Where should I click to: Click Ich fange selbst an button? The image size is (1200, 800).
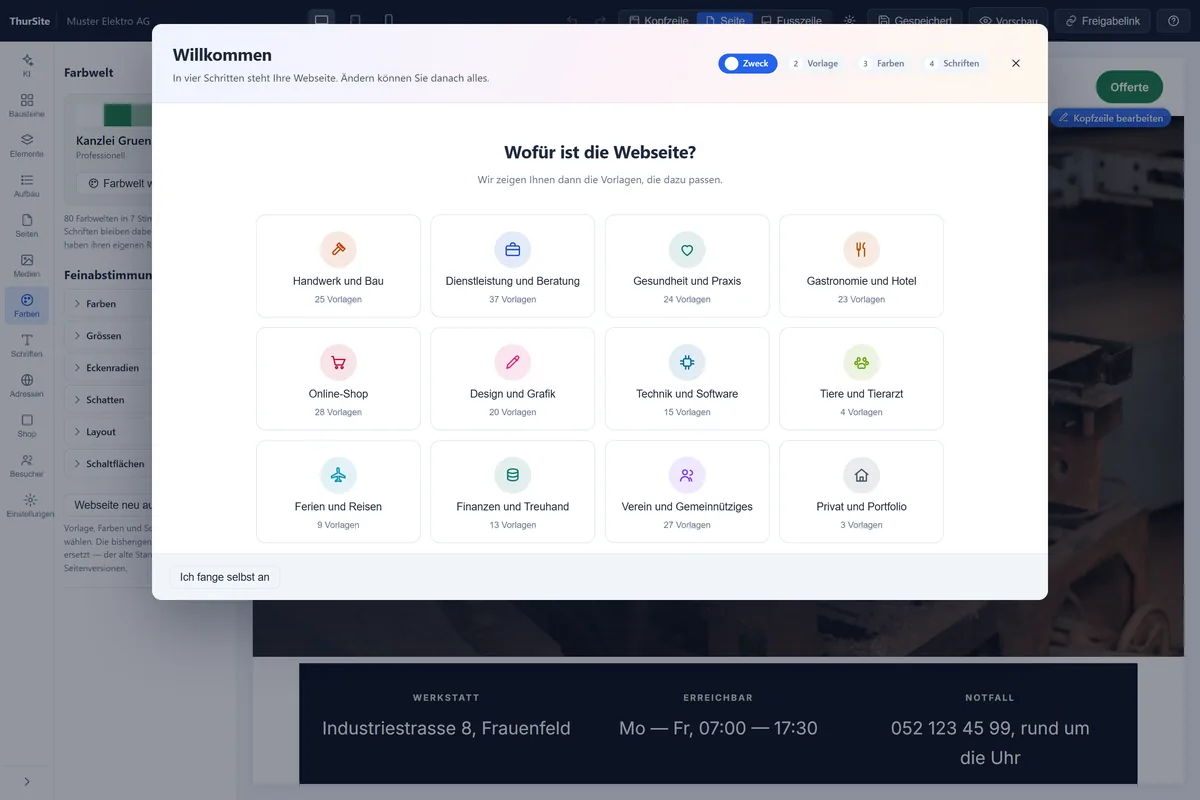(225, 577)
